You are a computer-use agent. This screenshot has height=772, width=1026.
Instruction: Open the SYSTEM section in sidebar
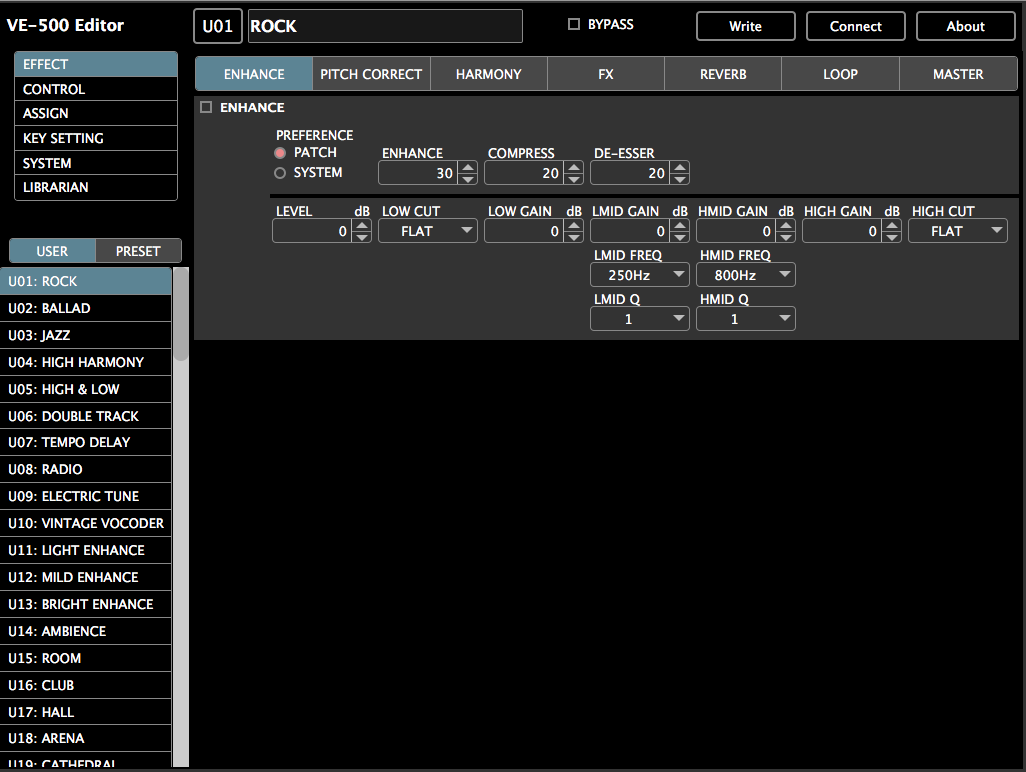pos(96,163)
